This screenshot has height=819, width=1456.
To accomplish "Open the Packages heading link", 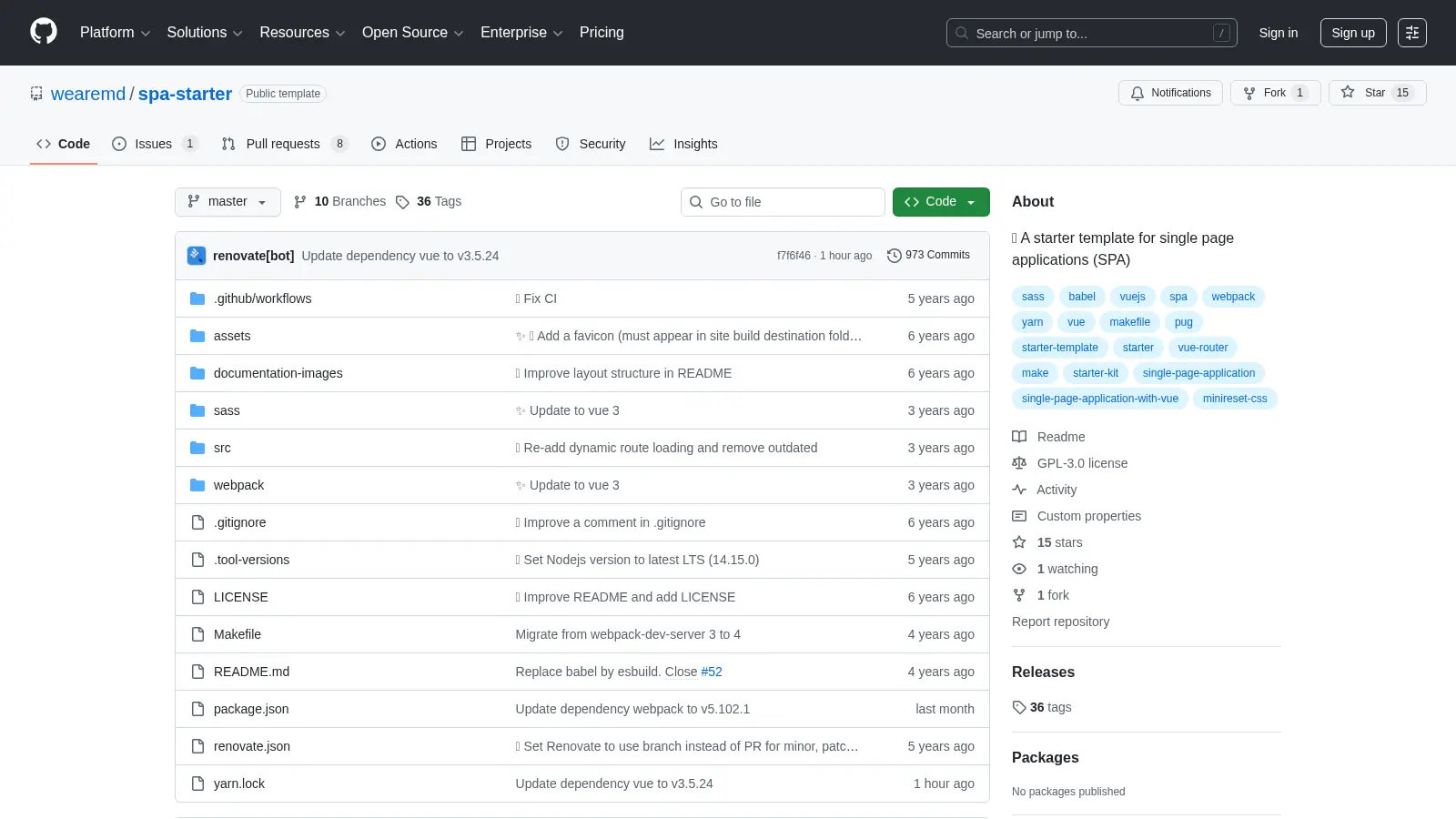I will click(x=1045, y=758).
